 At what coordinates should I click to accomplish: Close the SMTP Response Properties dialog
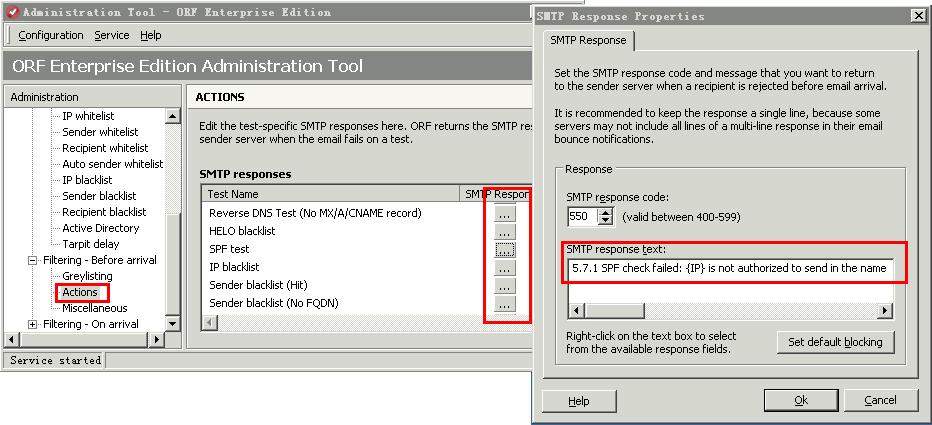[917, 16]
